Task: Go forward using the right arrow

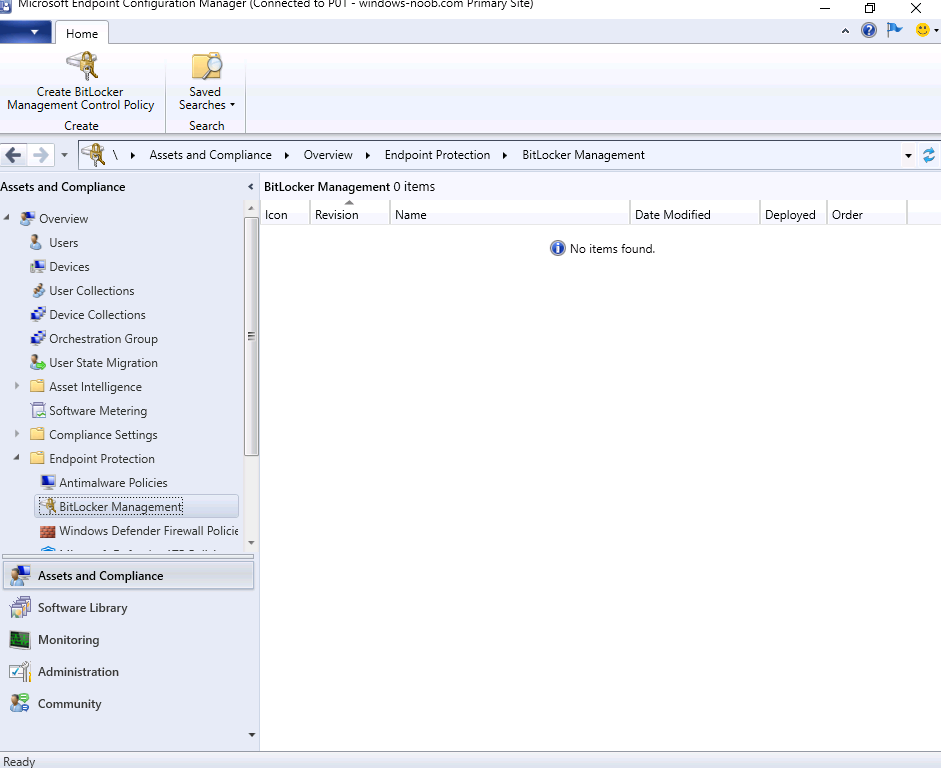Action: [x=40, y=155]
